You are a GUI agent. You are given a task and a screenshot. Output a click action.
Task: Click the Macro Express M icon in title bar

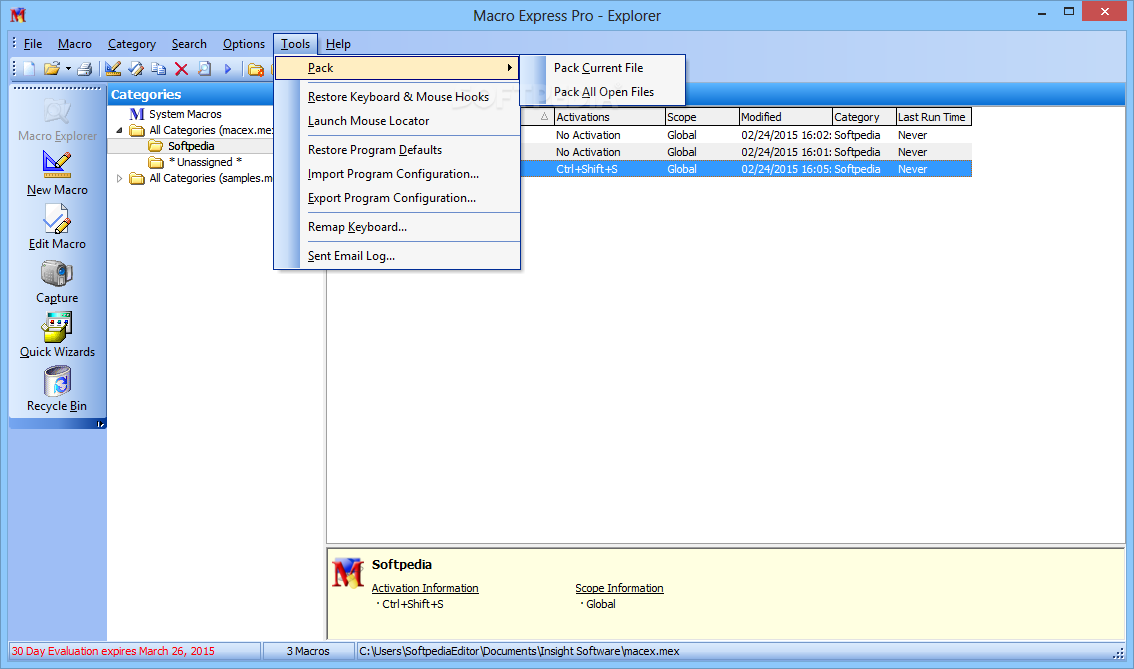click(18, 14)
